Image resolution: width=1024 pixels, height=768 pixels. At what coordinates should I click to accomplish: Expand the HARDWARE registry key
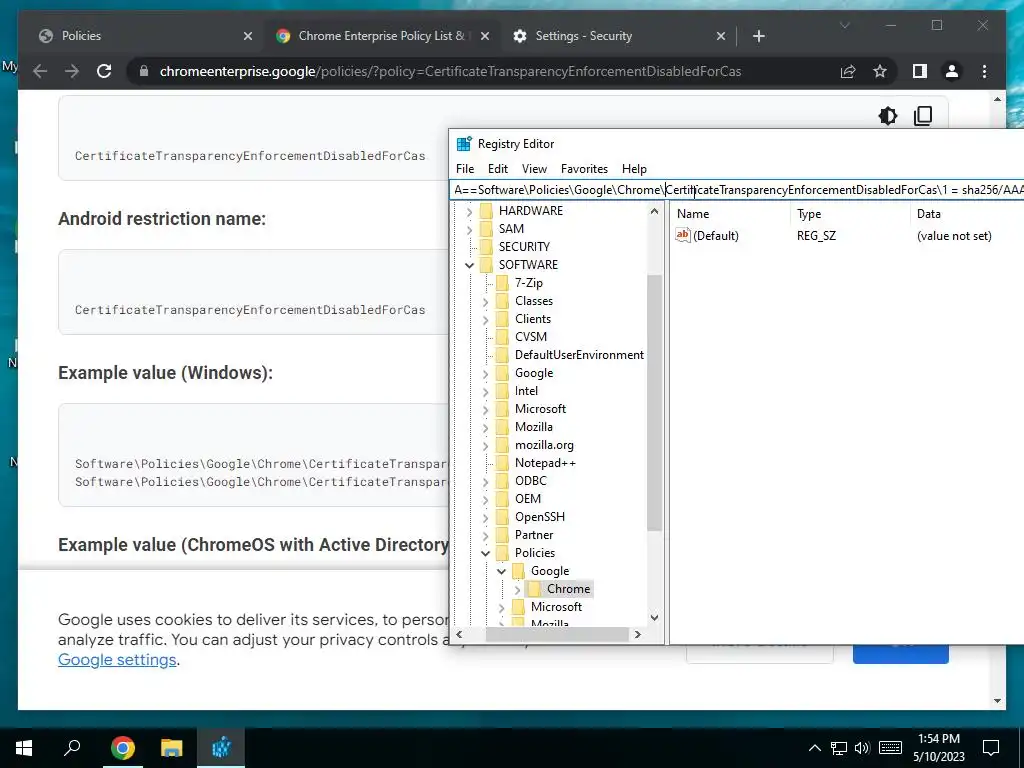pyautogui.click(x=469, y=211)
